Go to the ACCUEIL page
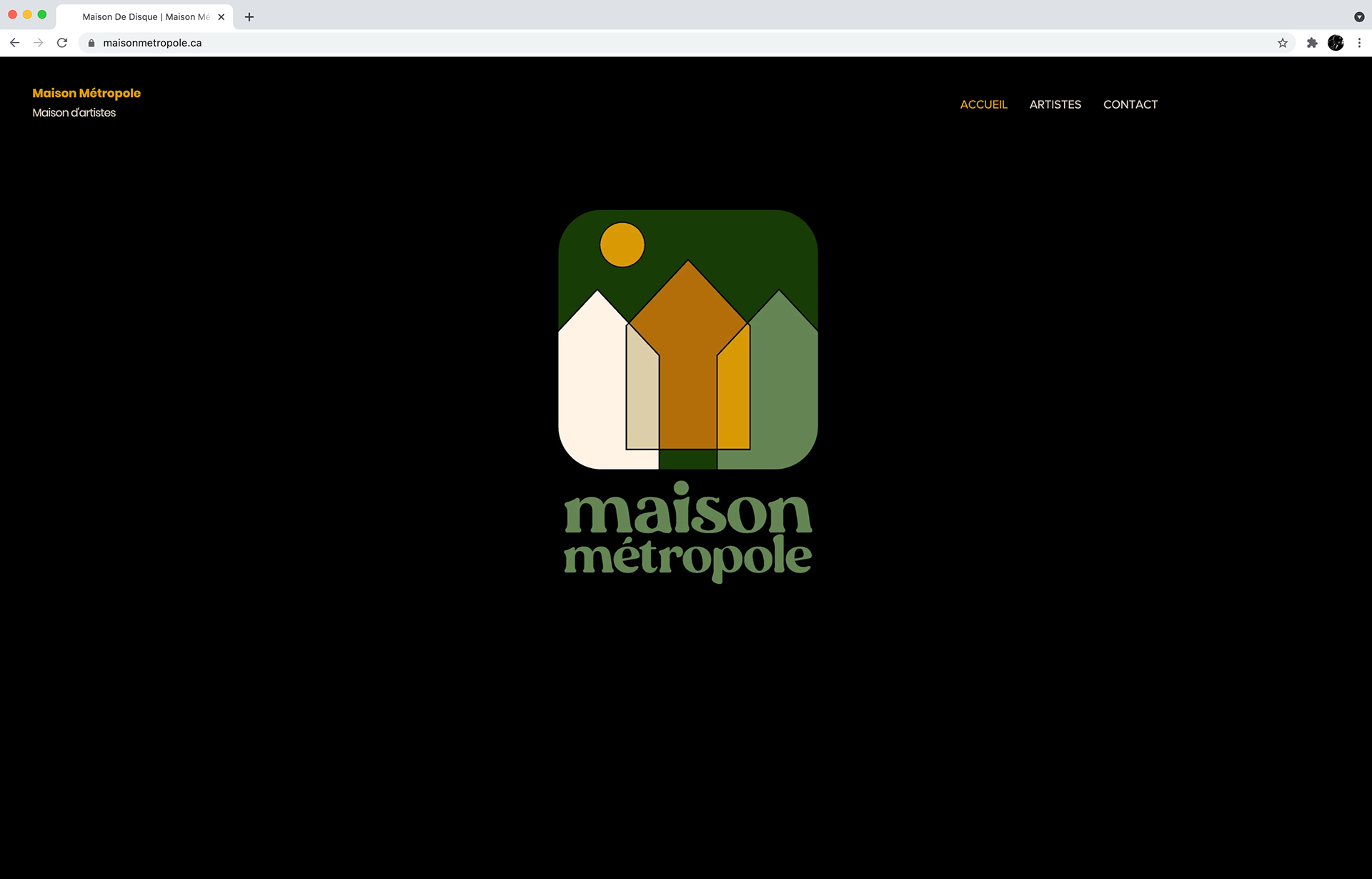1372x879 pixels. click(x=983, y=104)
